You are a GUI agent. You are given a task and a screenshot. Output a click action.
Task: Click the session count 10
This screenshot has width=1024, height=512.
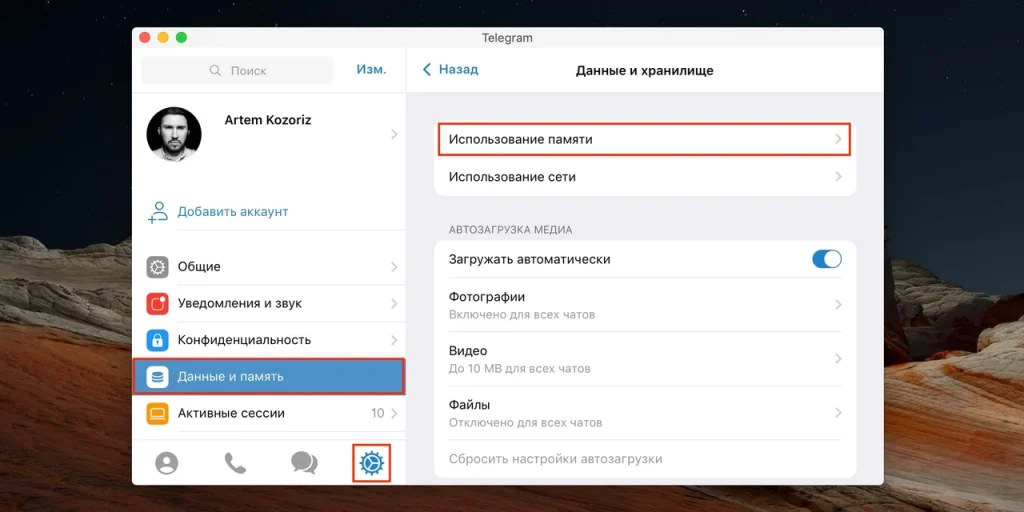tap(377, 413)
